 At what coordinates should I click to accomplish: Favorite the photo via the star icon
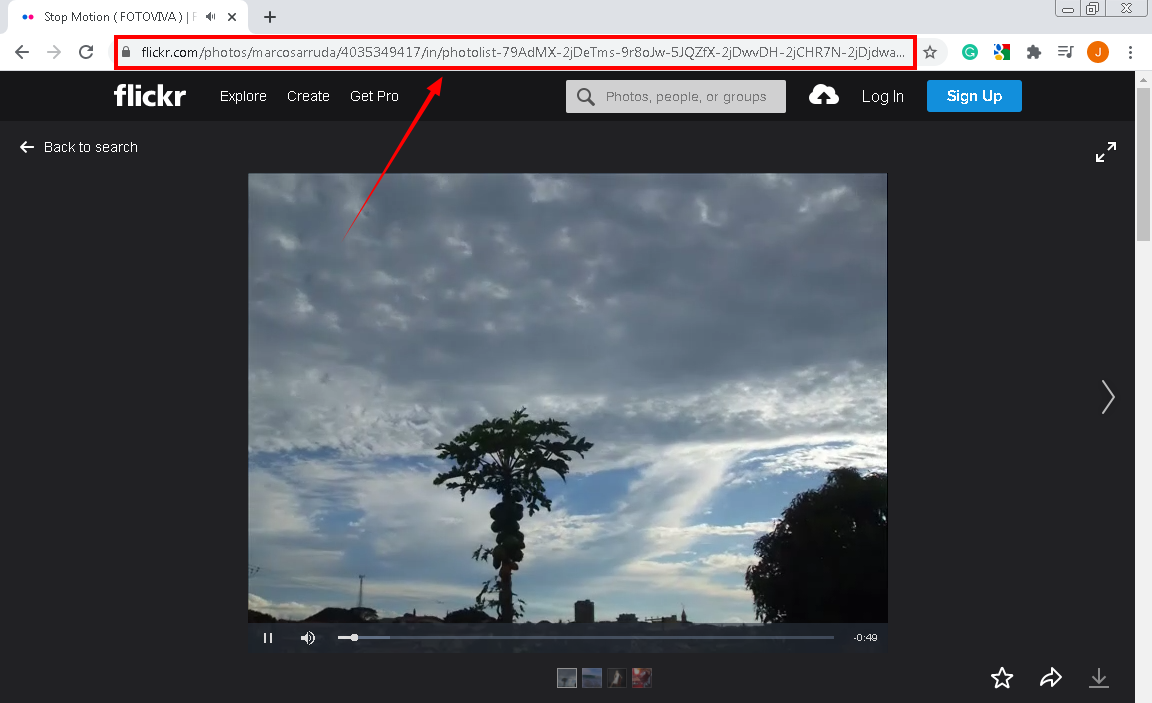1002,678
